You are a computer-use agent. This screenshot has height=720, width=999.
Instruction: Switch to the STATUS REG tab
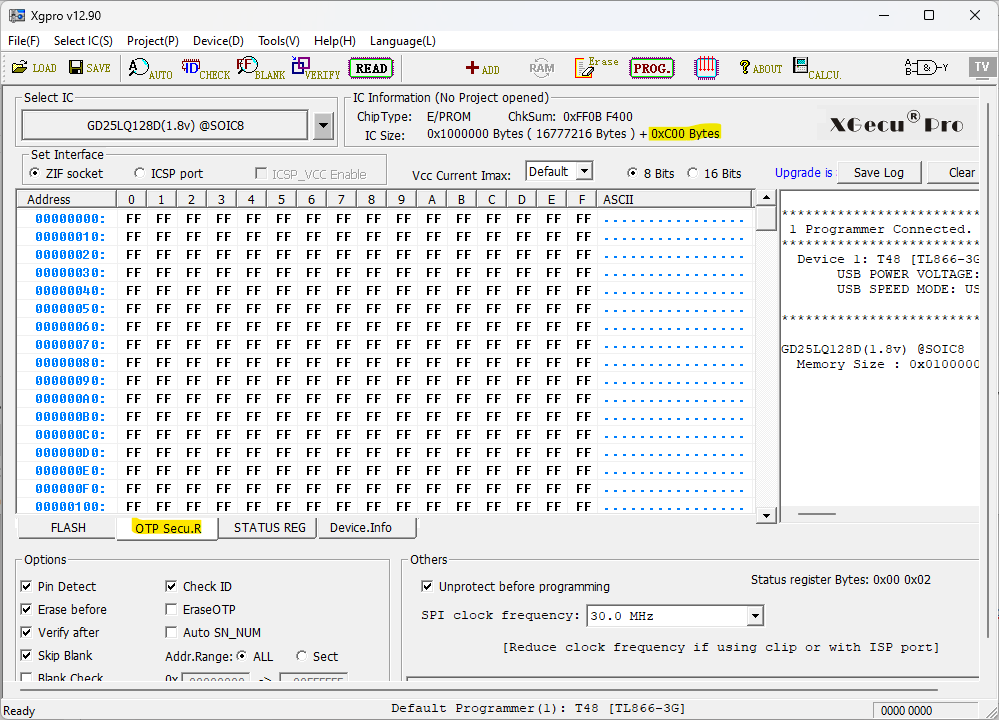click(270, 528)
